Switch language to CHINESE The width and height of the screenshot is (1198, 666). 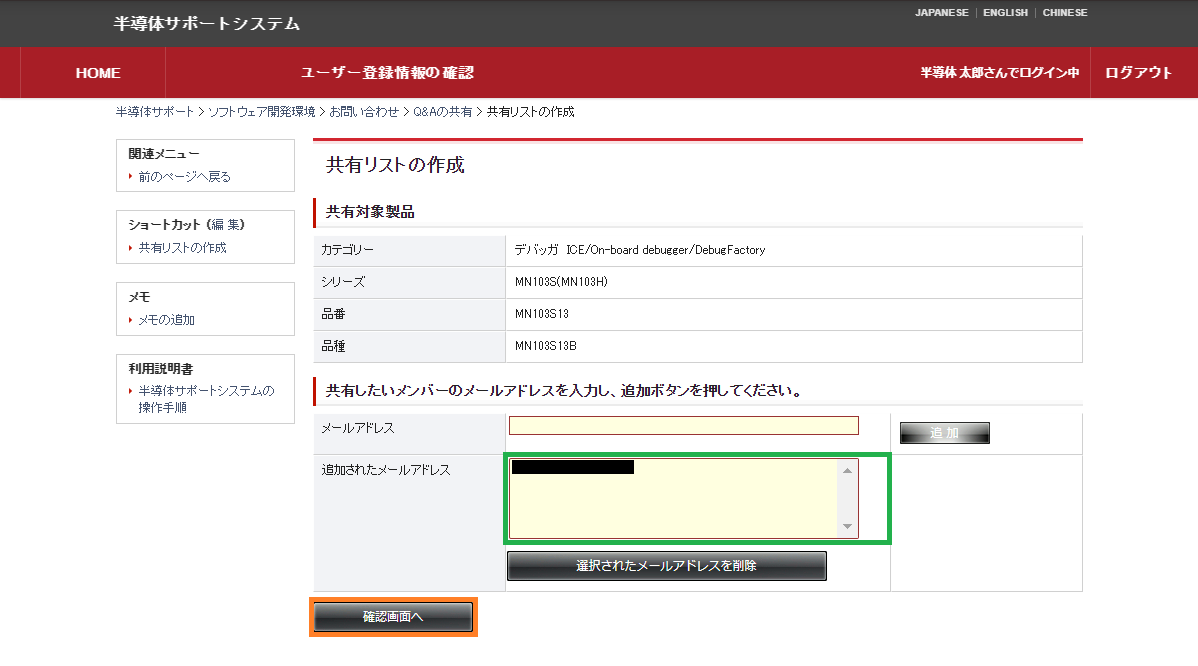(x=1064, y=13)
